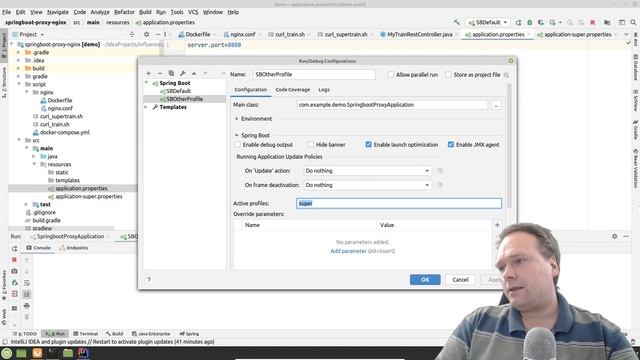
Task: Run with coverage toolbar icon
Action: (x=541, y=22)
